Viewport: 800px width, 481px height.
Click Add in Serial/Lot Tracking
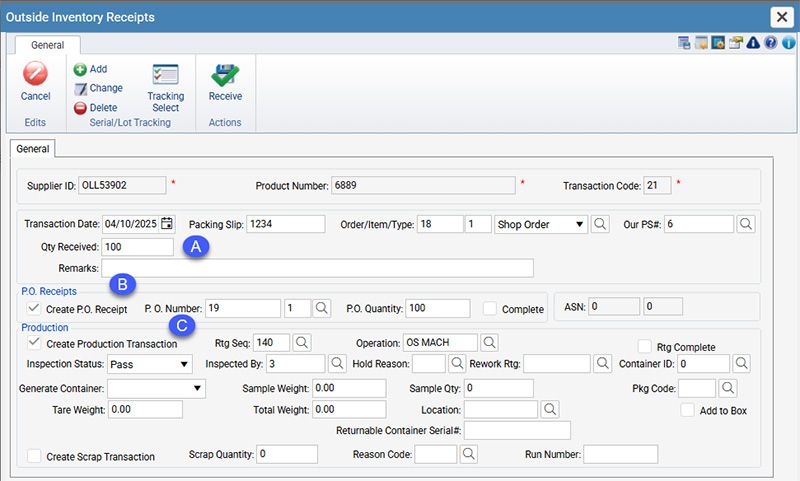90,69
